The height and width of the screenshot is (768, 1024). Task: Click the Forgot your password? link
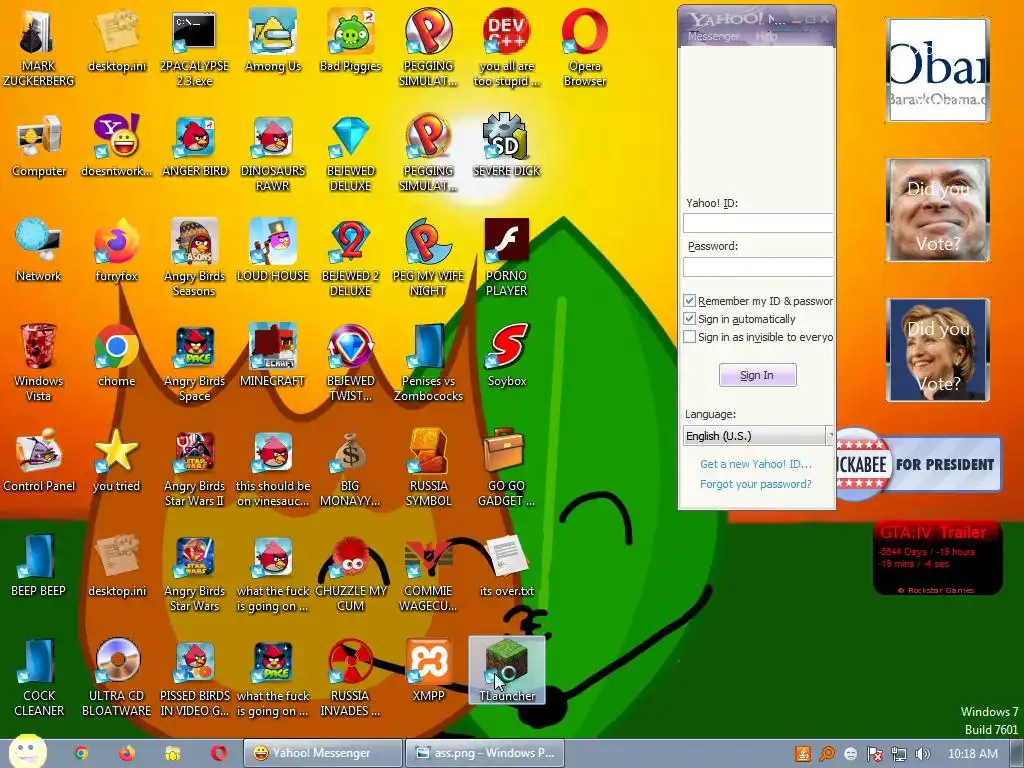click(756, 484)
